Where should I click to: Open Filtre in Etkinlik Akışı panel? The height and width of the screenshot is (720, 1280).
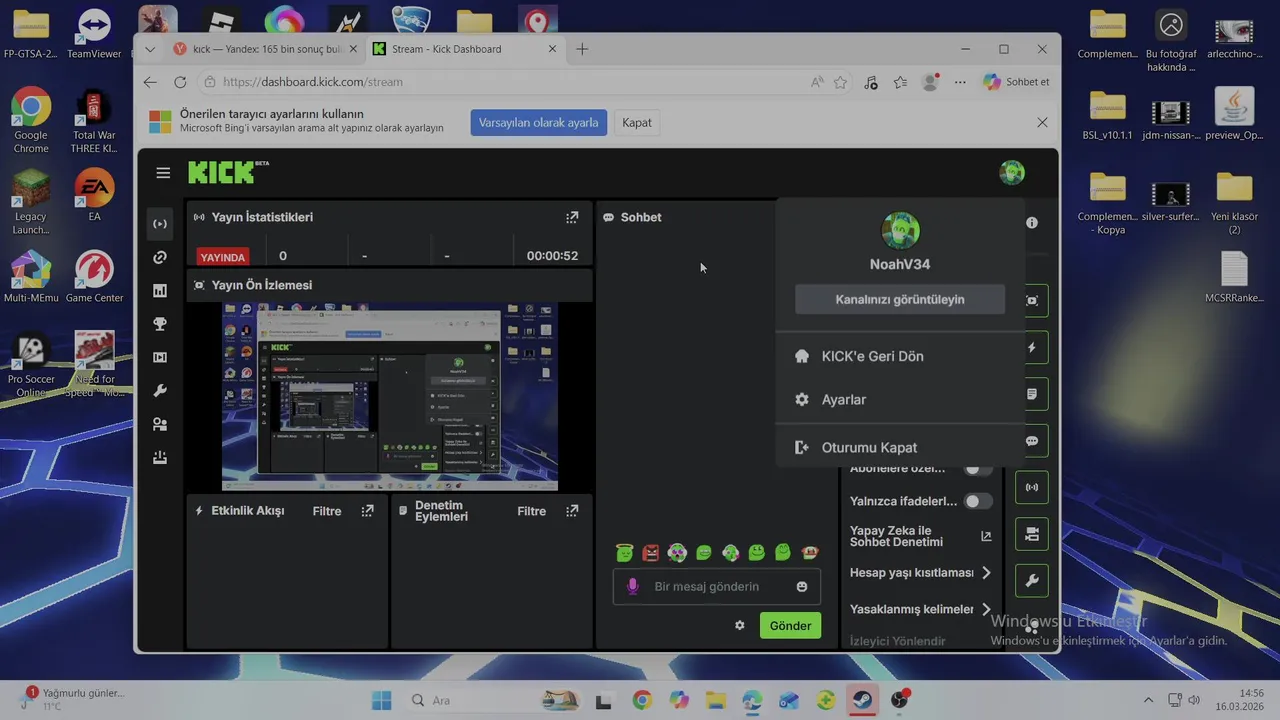tap(327, 511)
